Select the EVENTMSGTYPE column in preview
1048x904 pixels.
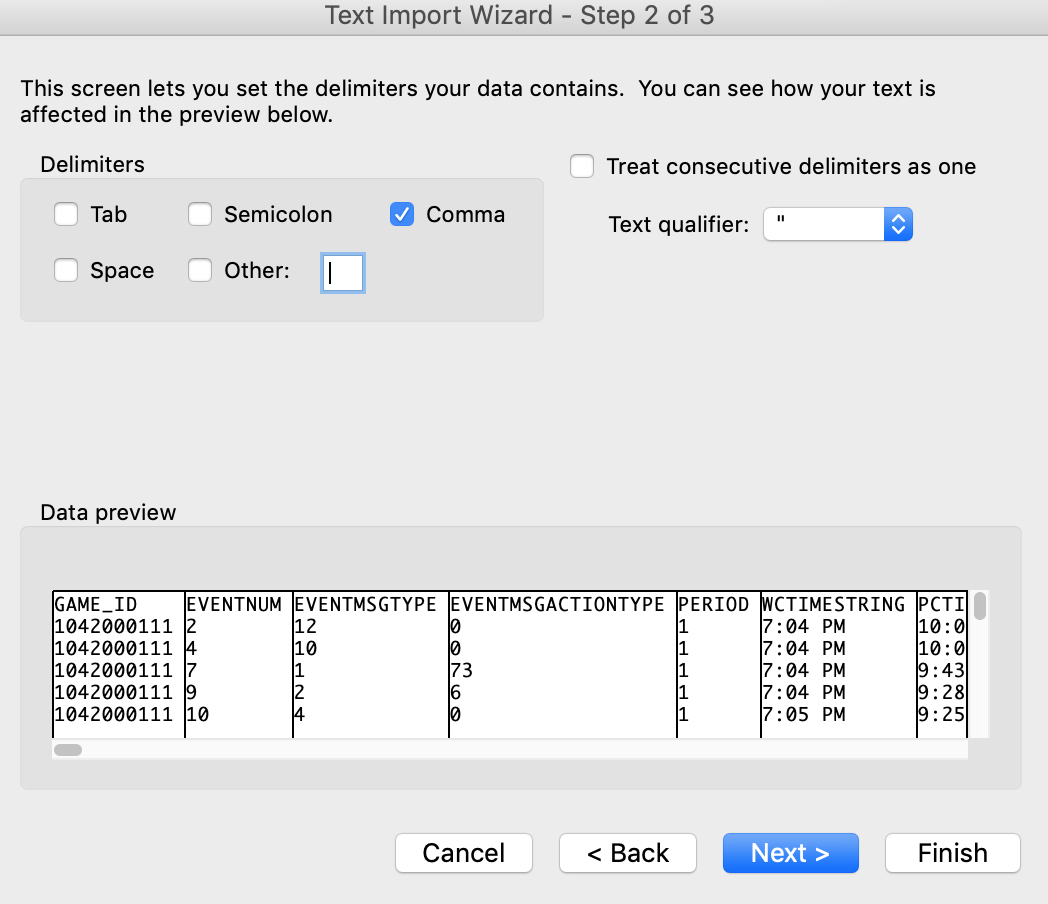(365, 605)
